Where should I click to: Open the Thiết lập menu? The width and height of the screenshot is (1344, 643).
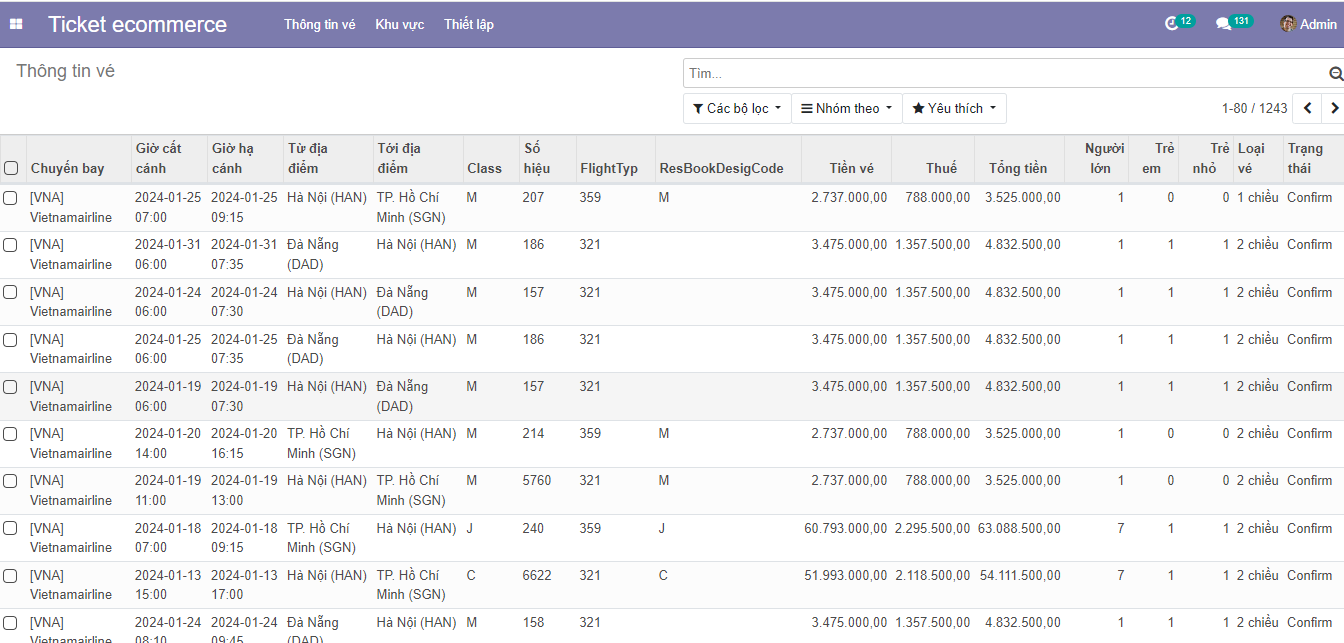tap(469, 24)
